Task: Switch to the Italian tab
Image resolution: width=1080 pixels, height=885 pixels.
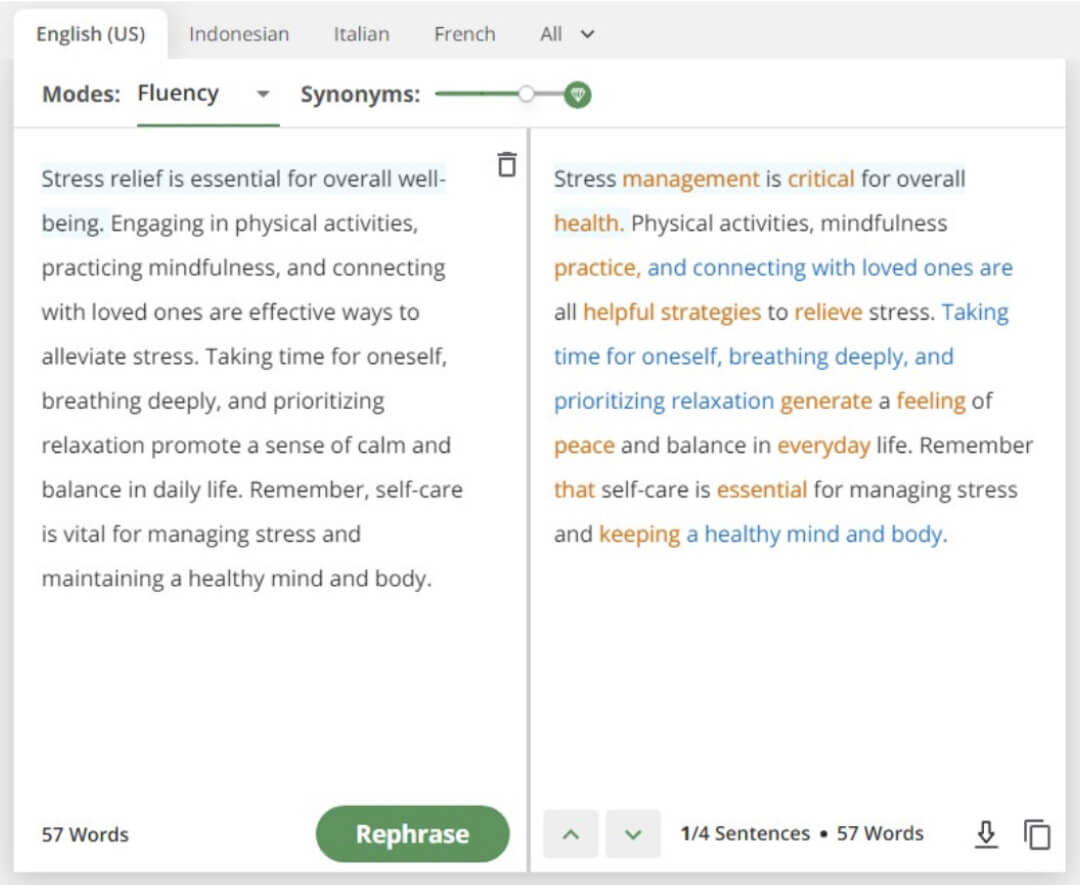Action: click(x=361, y=34)
